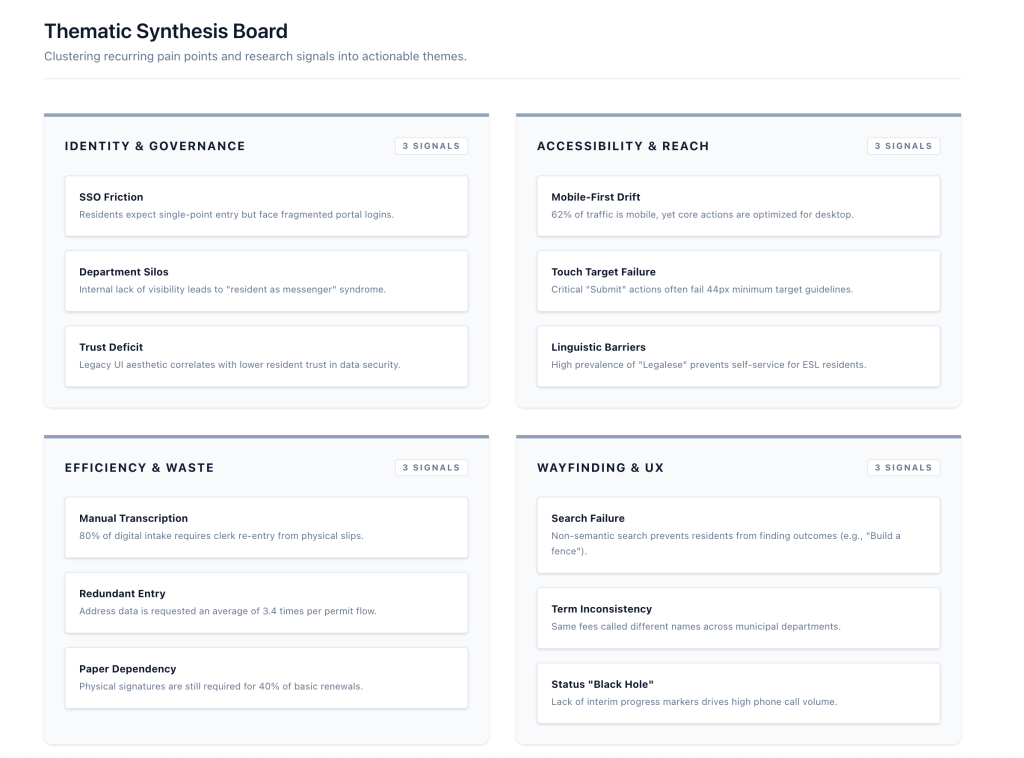The height and width of the screenshot is (758, 1024).
Task: Click the Wayfinding & UX signals badge
Action: pyautogui.click(x=903, y=467)
